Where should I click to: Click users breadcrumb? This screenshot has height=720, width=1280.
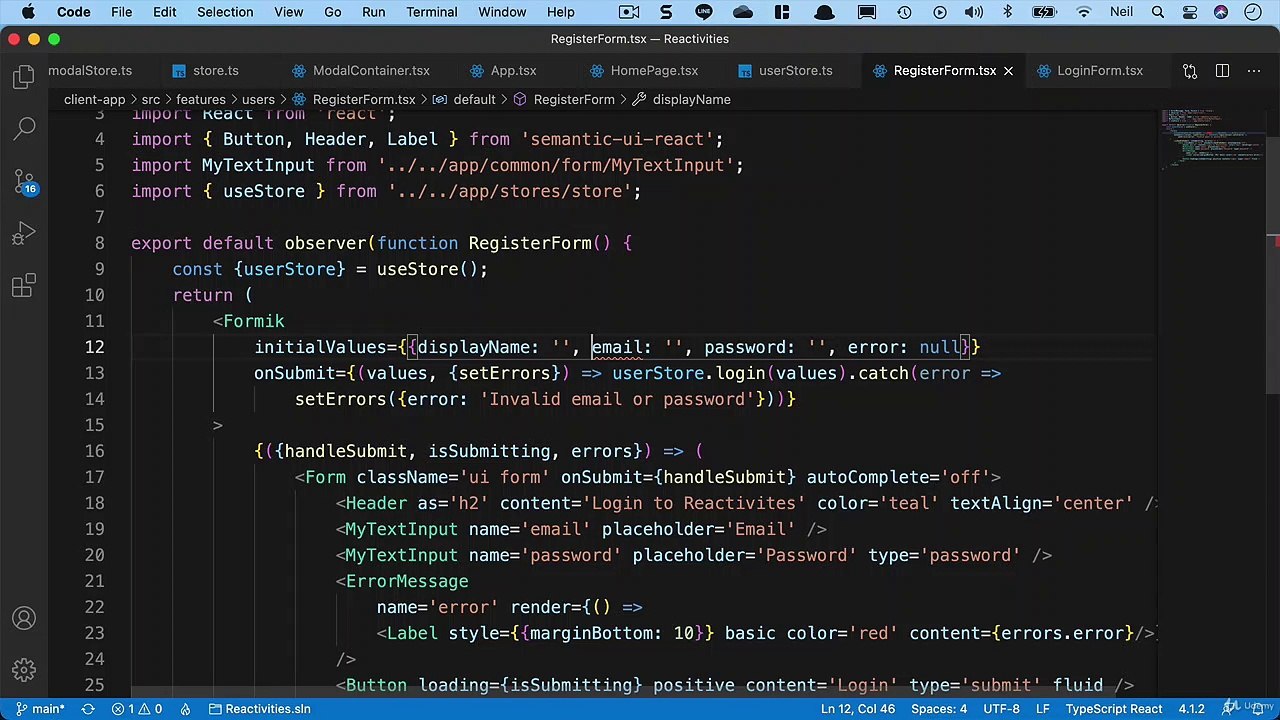pos(258,100)
